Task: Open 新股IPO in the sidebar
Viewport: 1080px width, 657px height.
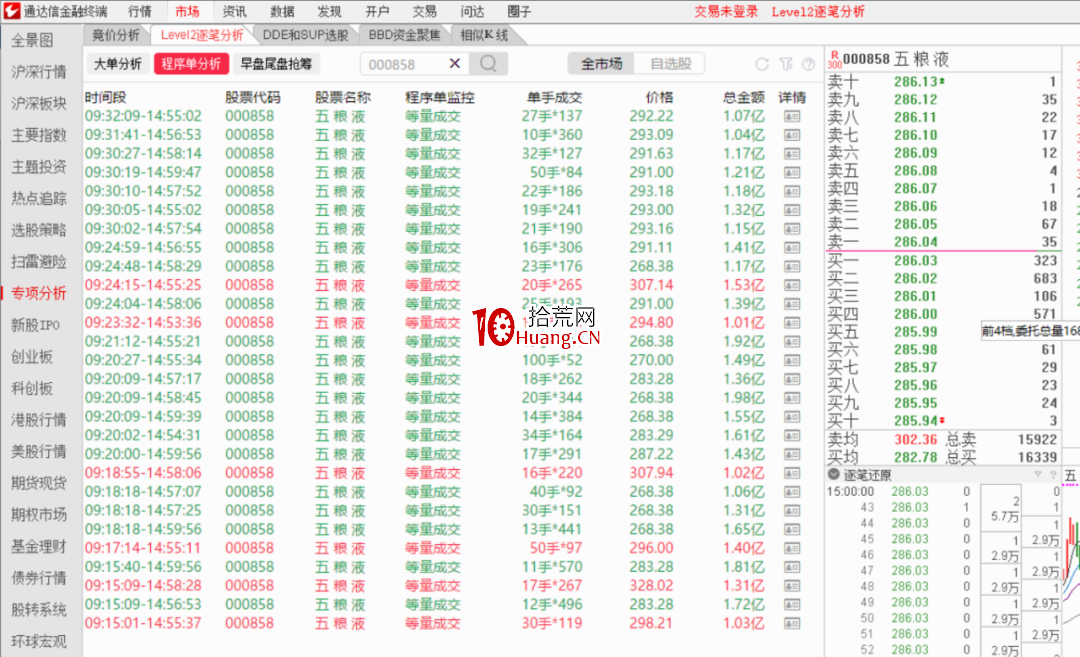Action: 35,325
